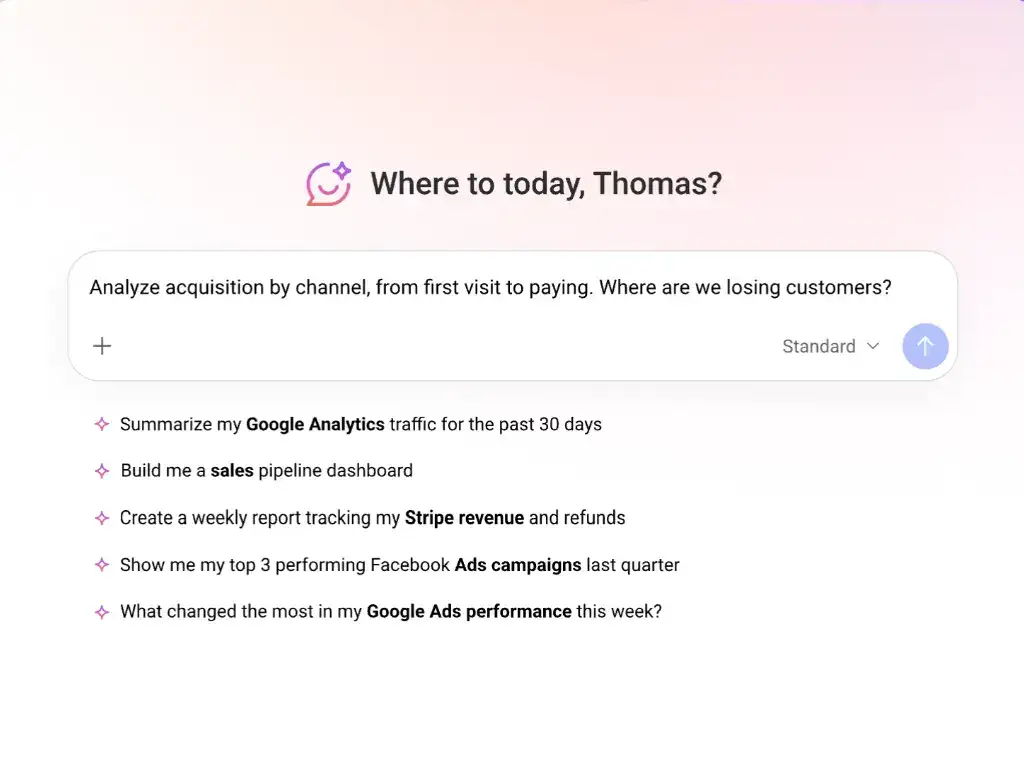Click the chevron next to Standard

[x=873, y=346]
